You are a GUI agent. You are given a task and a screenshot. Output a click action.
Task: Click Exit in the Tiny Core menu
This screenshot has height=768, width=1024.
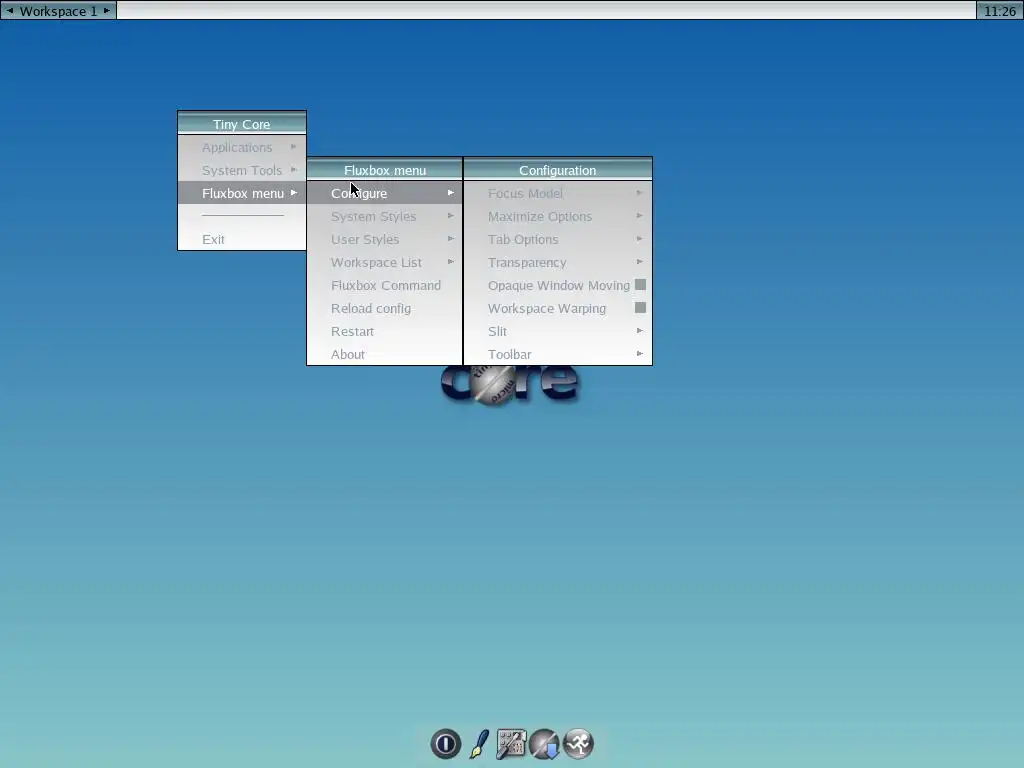click(242, 239)
